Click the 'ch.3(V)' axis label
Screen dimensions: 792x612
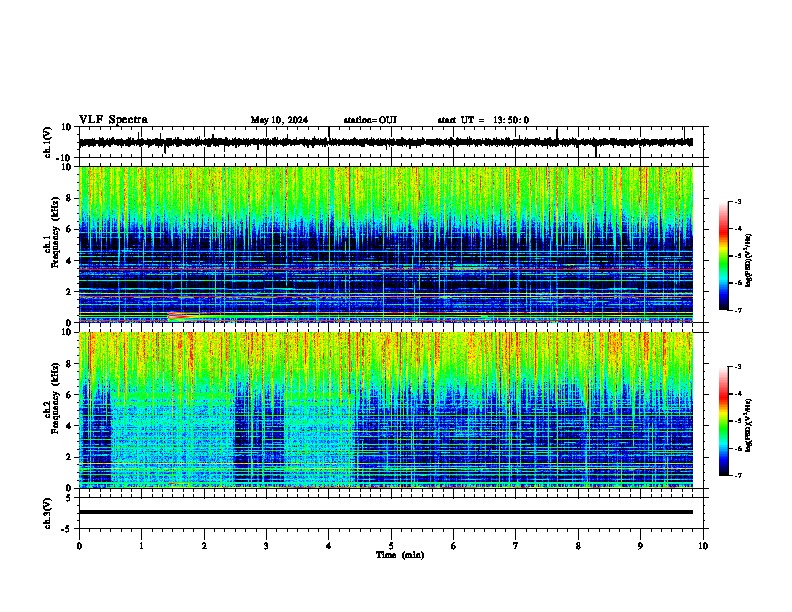click(x=47, y=513)
